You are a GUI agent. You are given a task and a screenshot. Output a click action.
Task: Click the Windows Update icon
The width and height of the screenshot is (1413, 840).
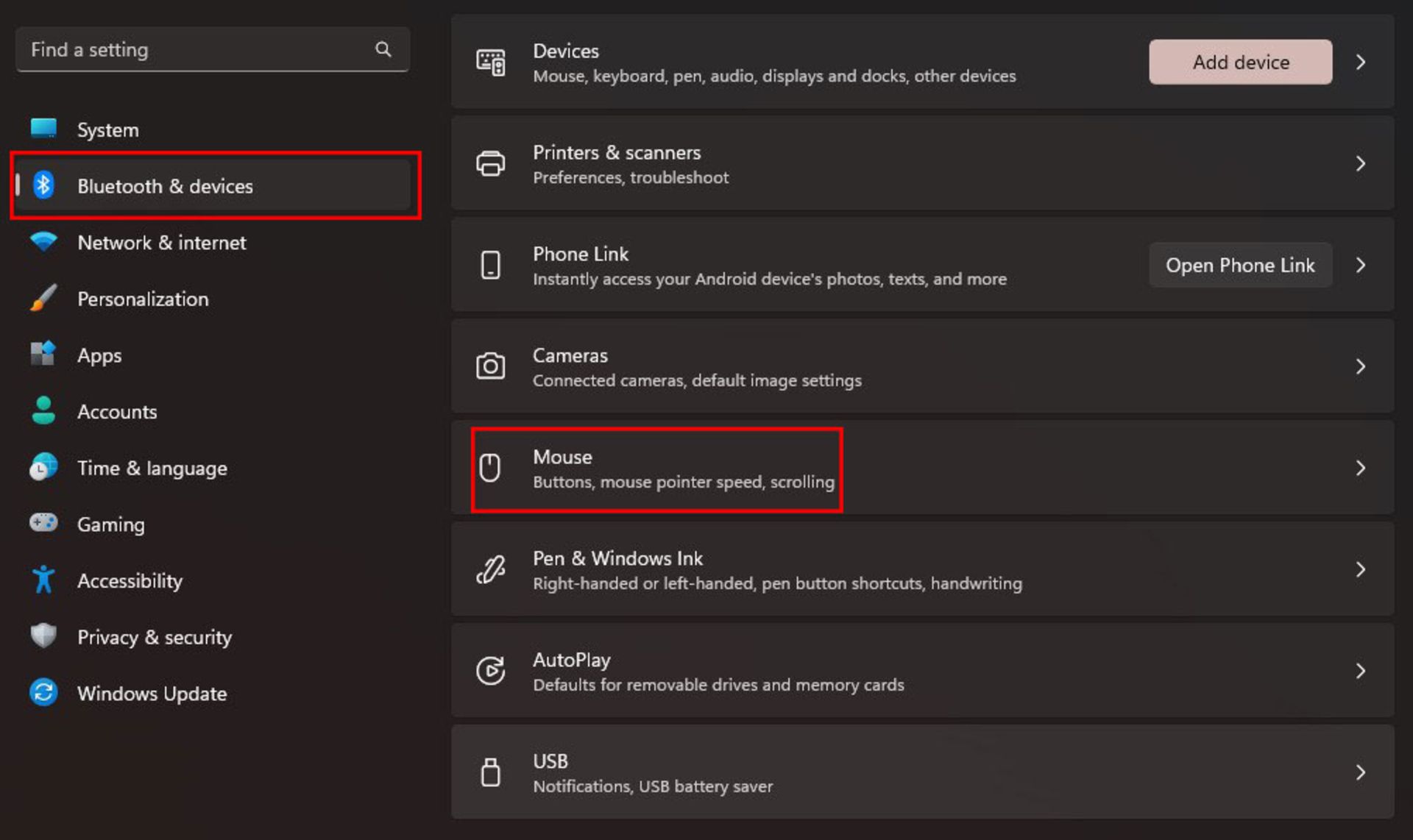click(45, 693)
